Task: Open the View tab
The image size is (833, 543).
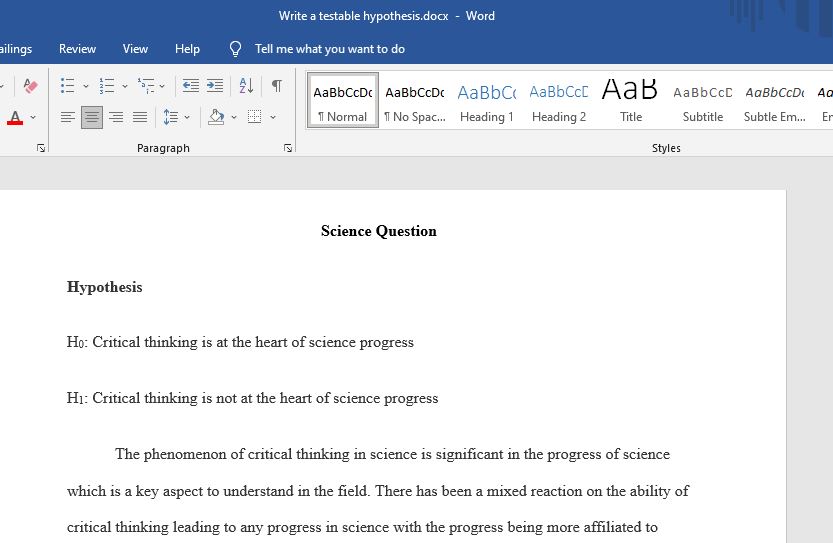Action: click(135, 49)
